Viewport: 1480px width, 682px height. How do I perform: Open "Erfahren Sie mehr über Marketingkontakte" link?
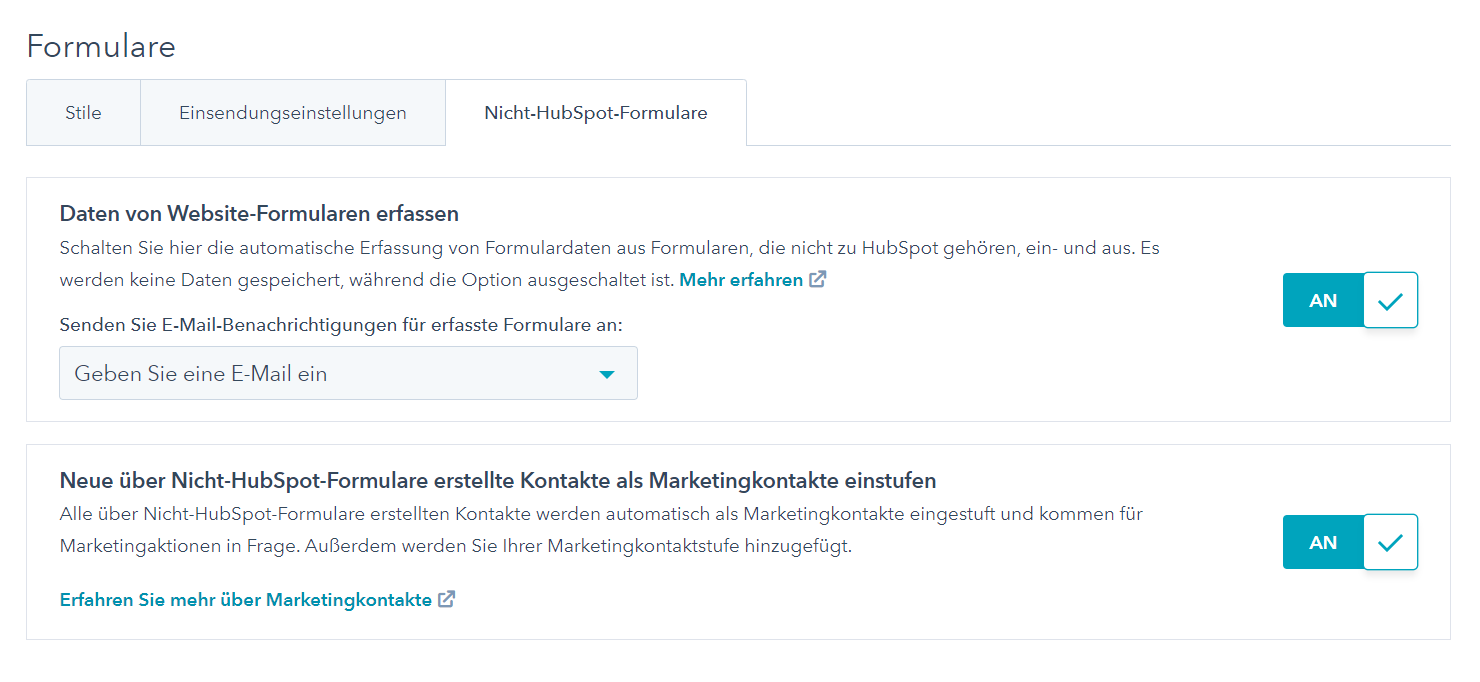coord(246,600)
